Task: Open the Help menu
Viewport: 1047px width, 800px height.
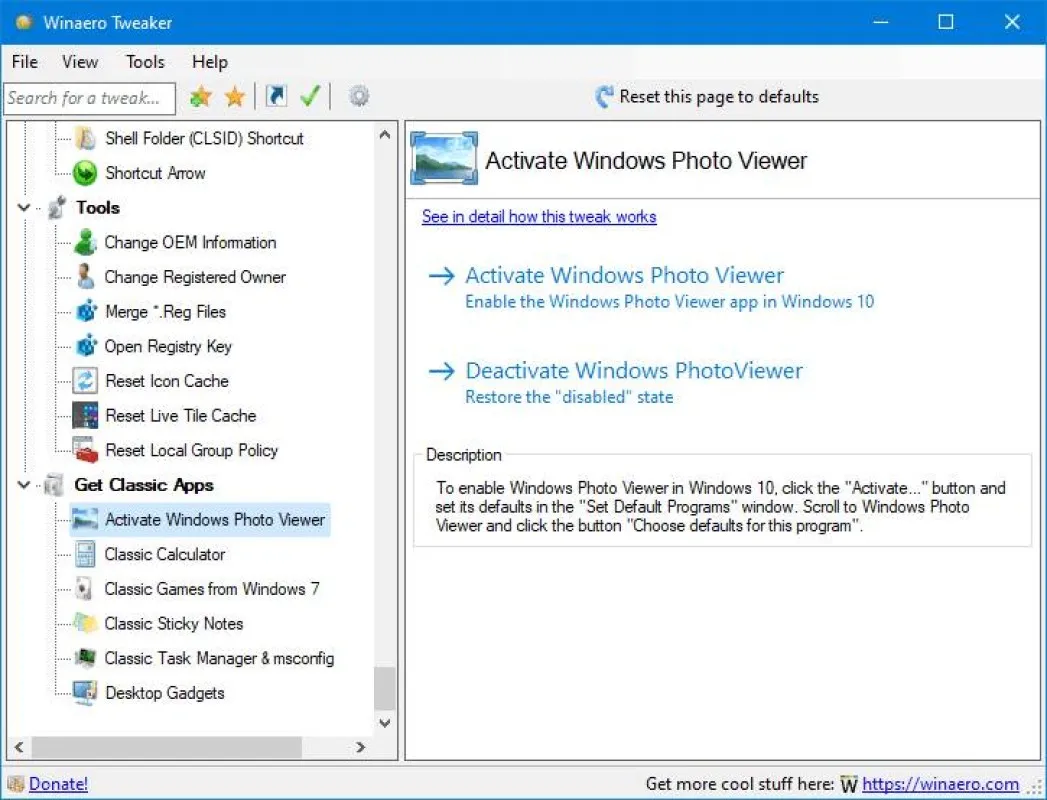Action: point(210,62)
